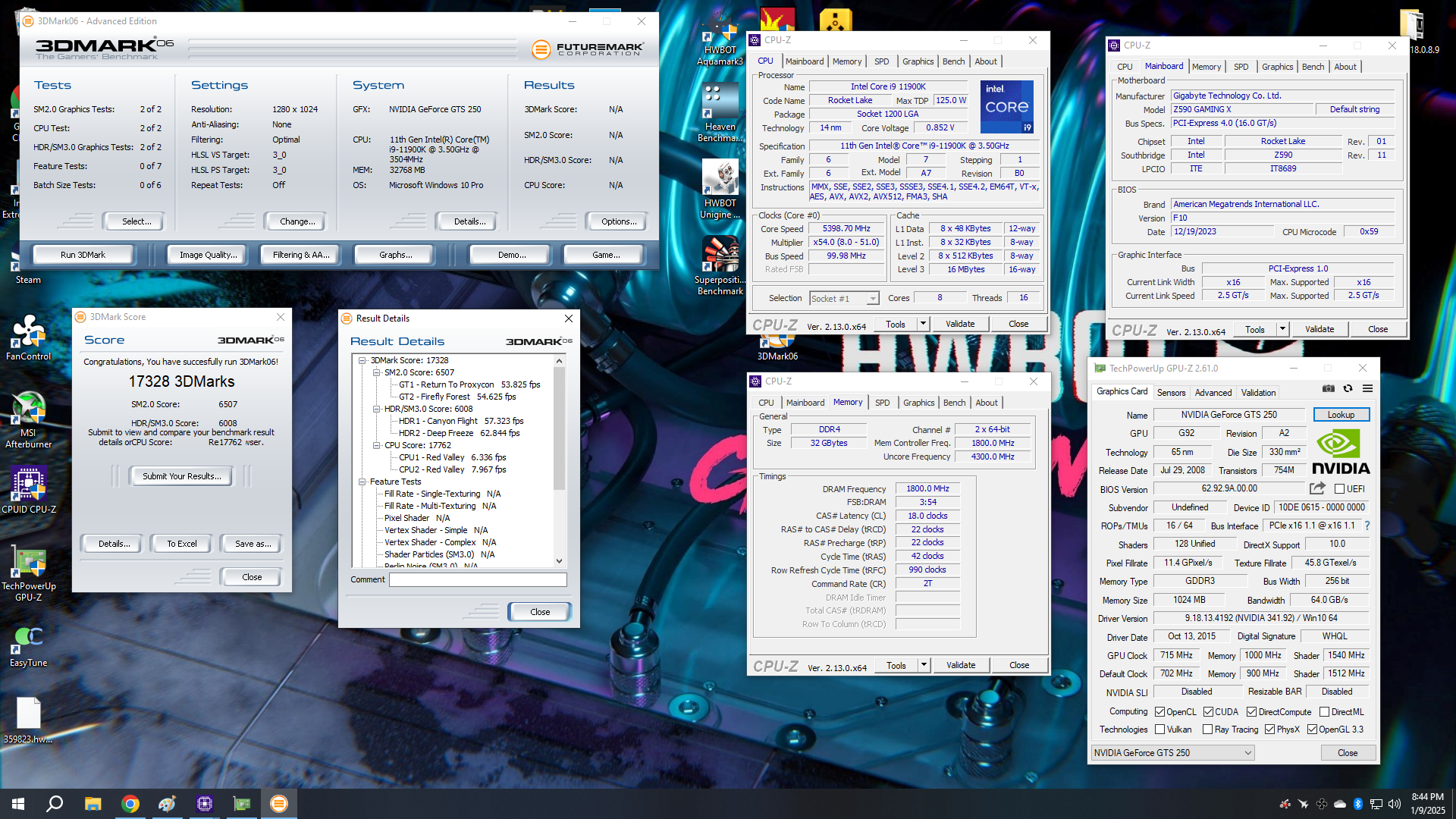Toggle CUDA checkbox
1456x819 pixels.
[1208, 712]
